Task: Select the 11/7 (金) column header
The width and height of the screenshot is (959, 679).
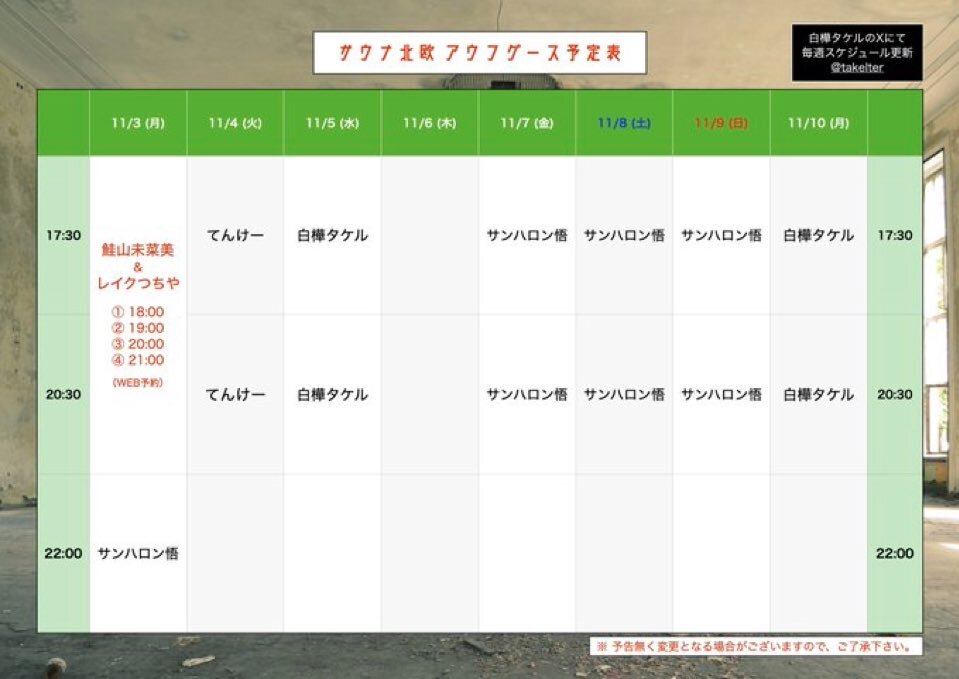Action: [527, 123]
